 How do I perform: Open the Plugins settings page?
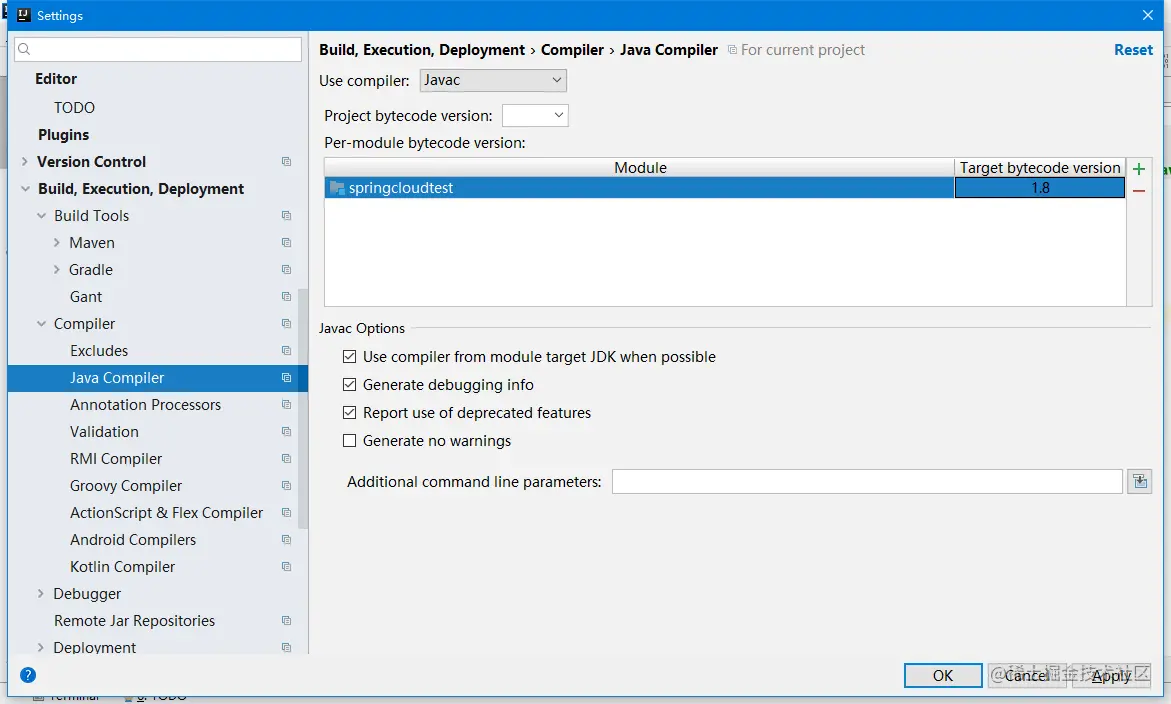[x=63, y=134]
